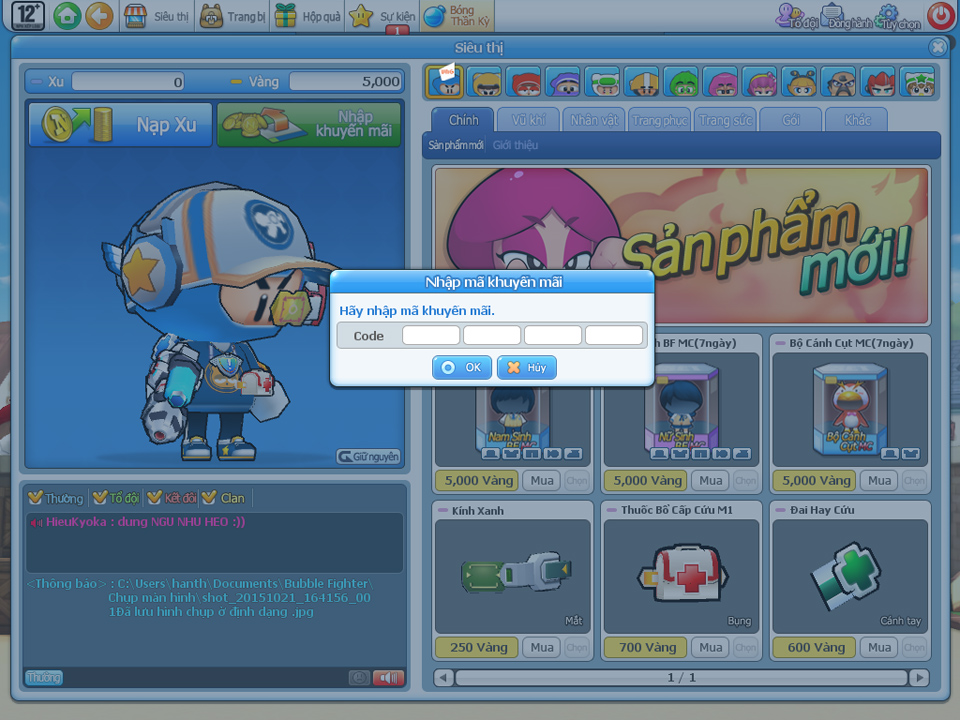
Task: Switch to the Khác tab
Action: pyautogui.click(x=857, y=120)
